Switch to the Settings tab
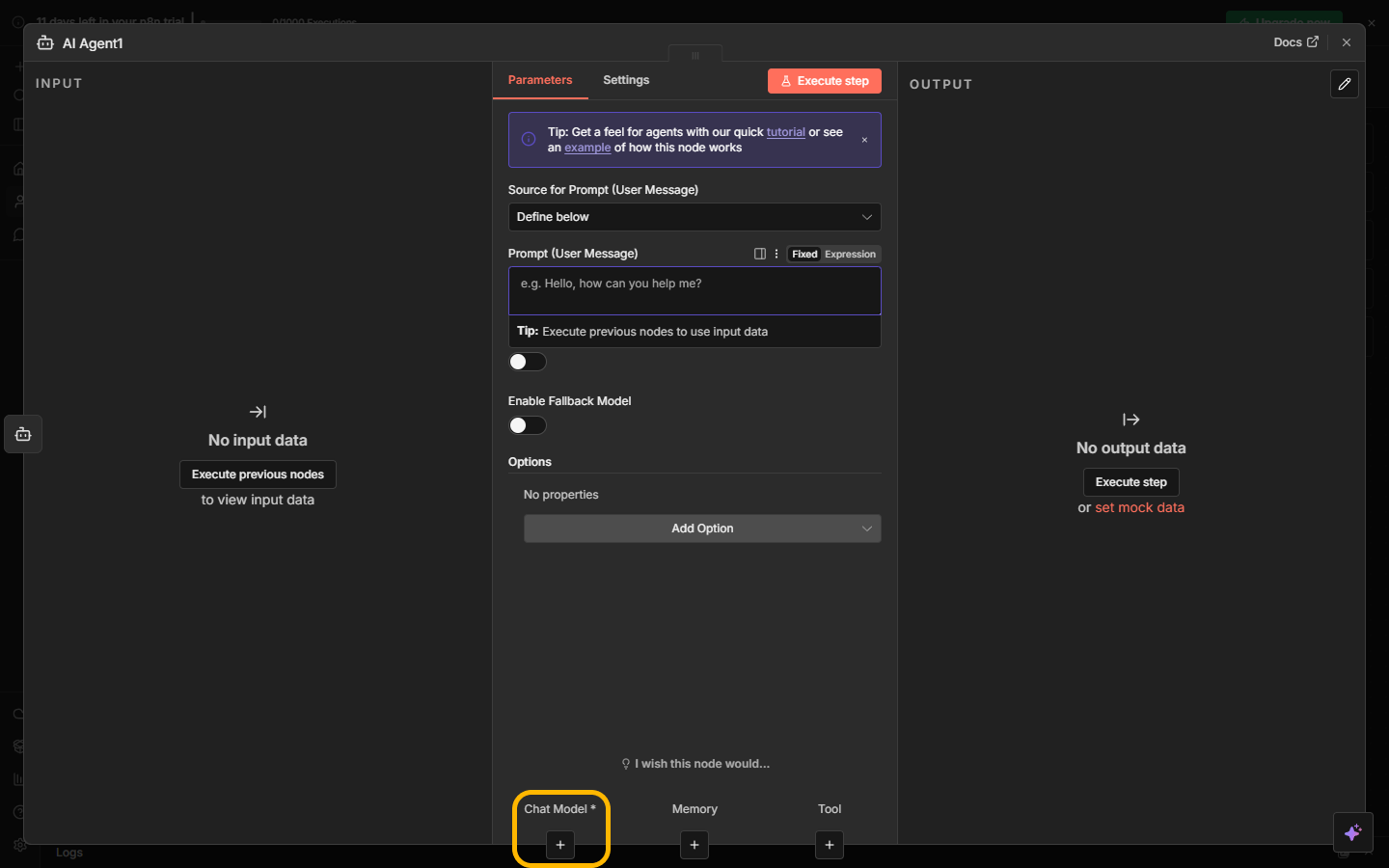Image resolution: width=1389 pixels, height=868 pixels. pos(626,80)
